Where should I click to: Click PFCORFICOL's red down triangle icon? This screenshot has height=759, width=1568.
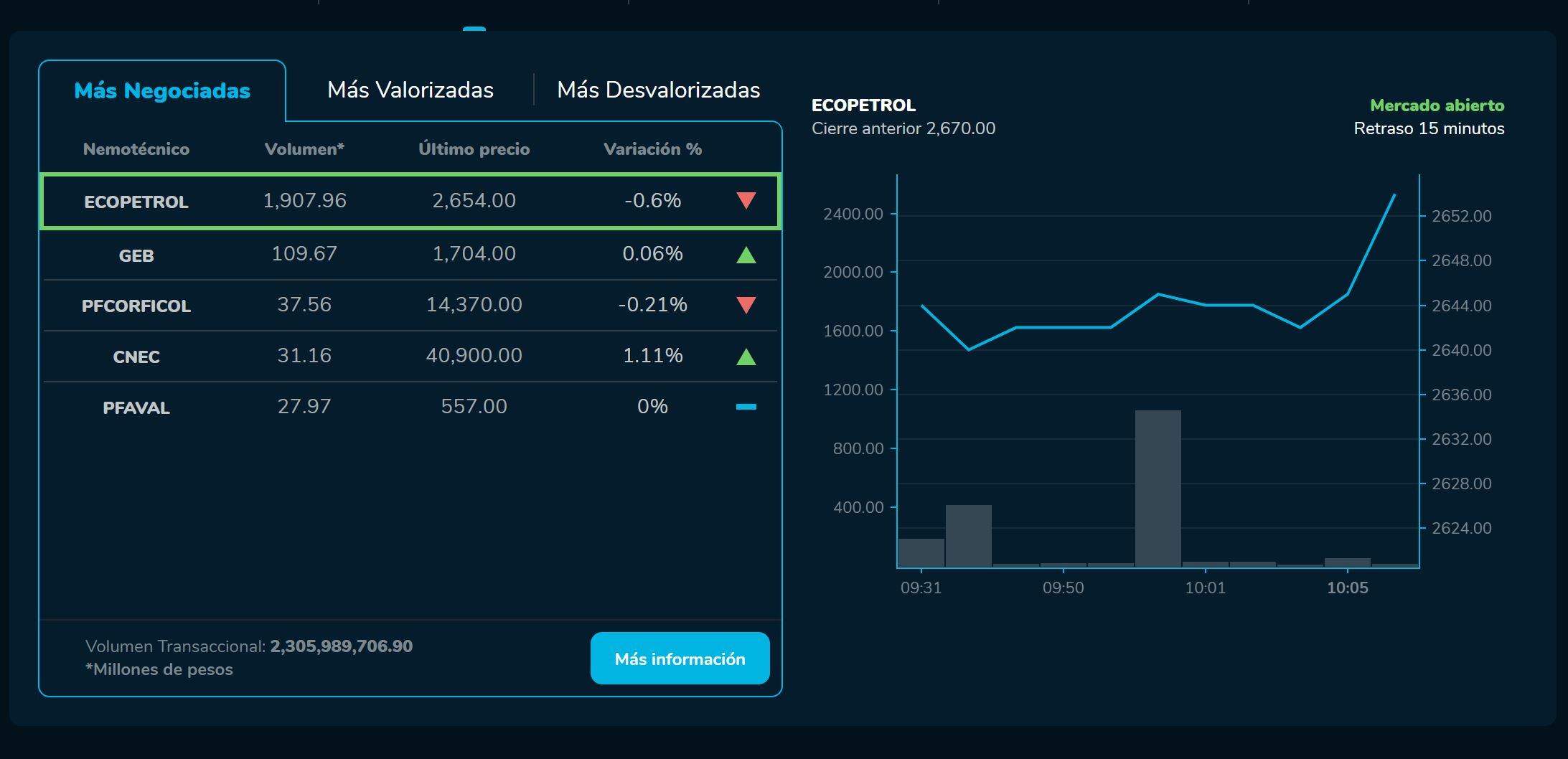pyautogui.click(x=746, y=306)
